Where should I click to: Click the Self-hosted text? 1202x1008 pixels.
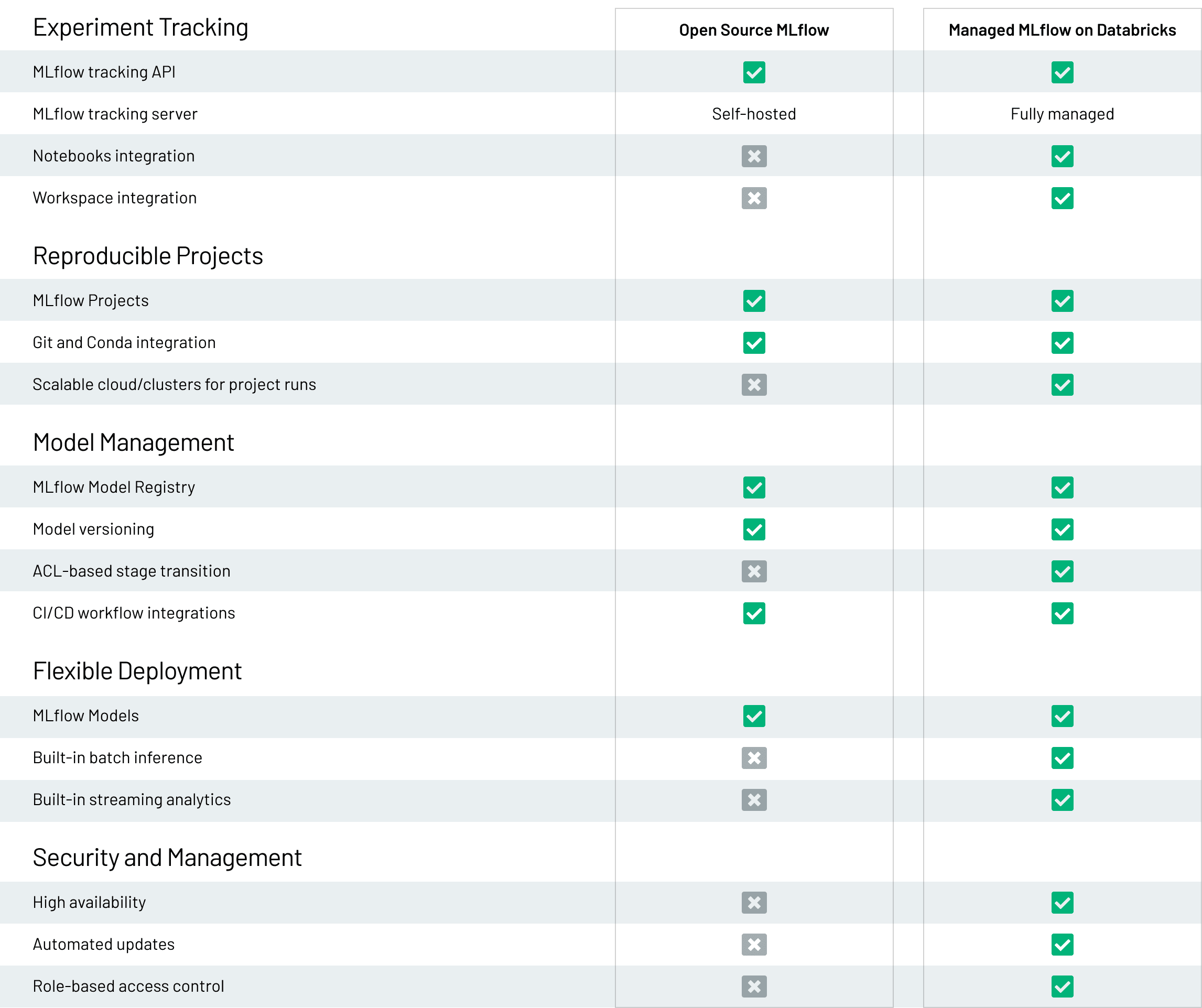(753, 114)
